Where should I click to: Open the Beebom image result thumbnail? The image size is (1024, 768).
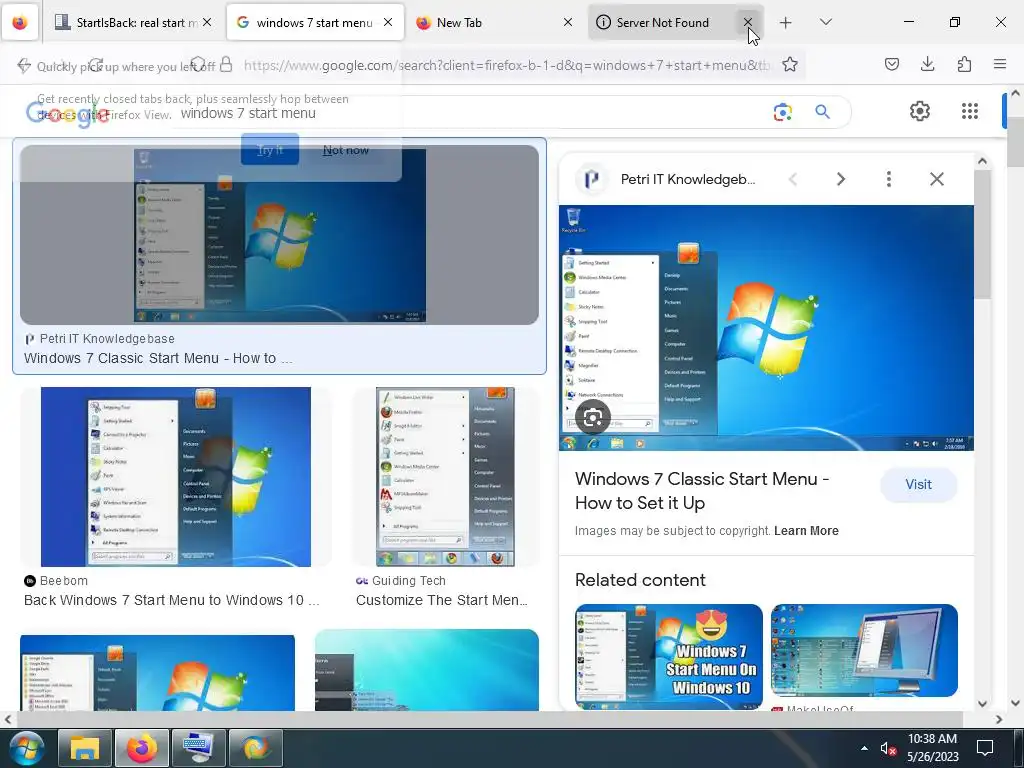176,477
